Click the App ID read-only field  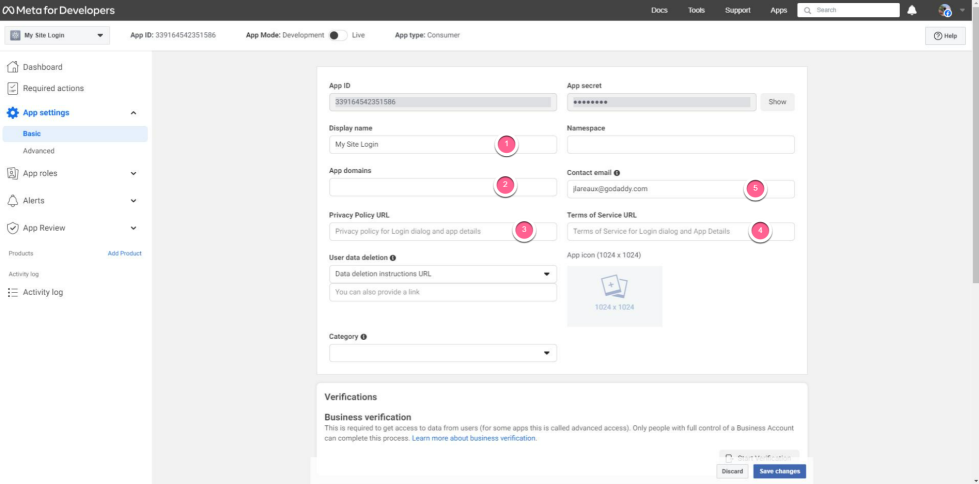443,102
